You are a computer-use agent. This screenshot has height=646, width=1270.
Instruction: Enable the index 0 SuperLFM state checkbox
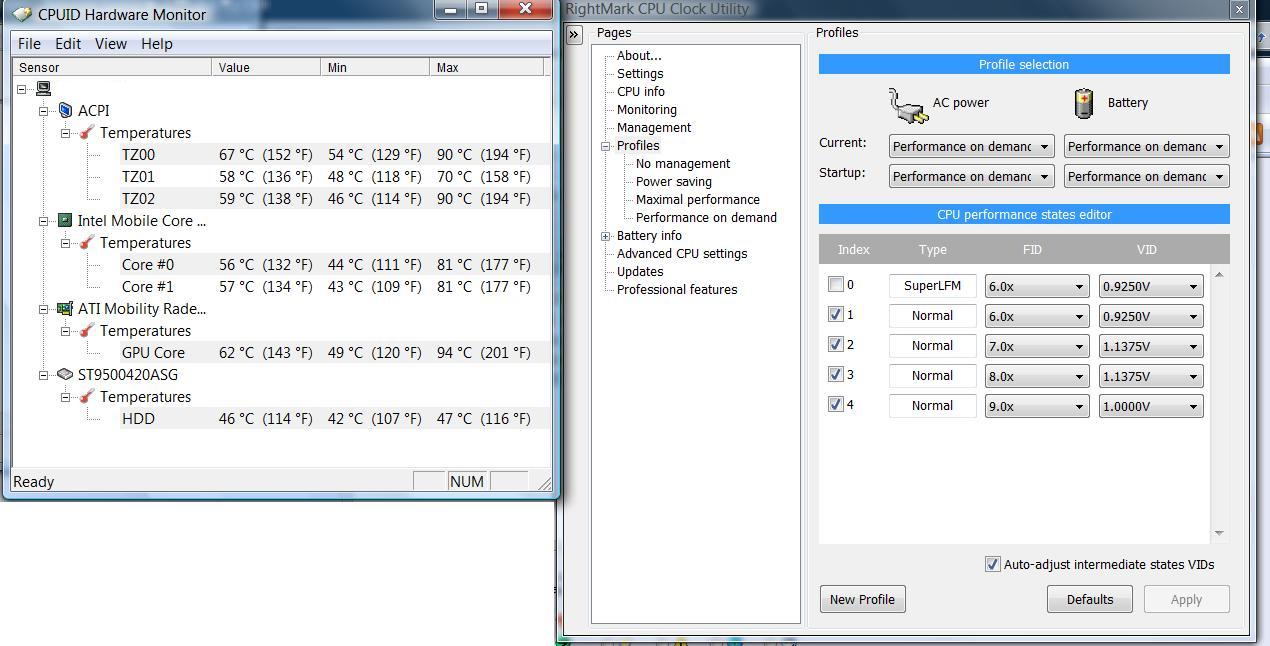[x=836, y=284]
